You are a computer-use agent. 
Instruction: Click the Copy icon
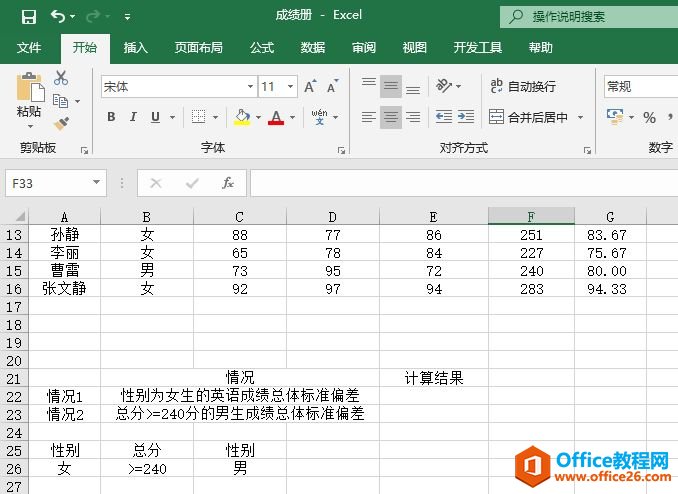[x=61, y=101]
